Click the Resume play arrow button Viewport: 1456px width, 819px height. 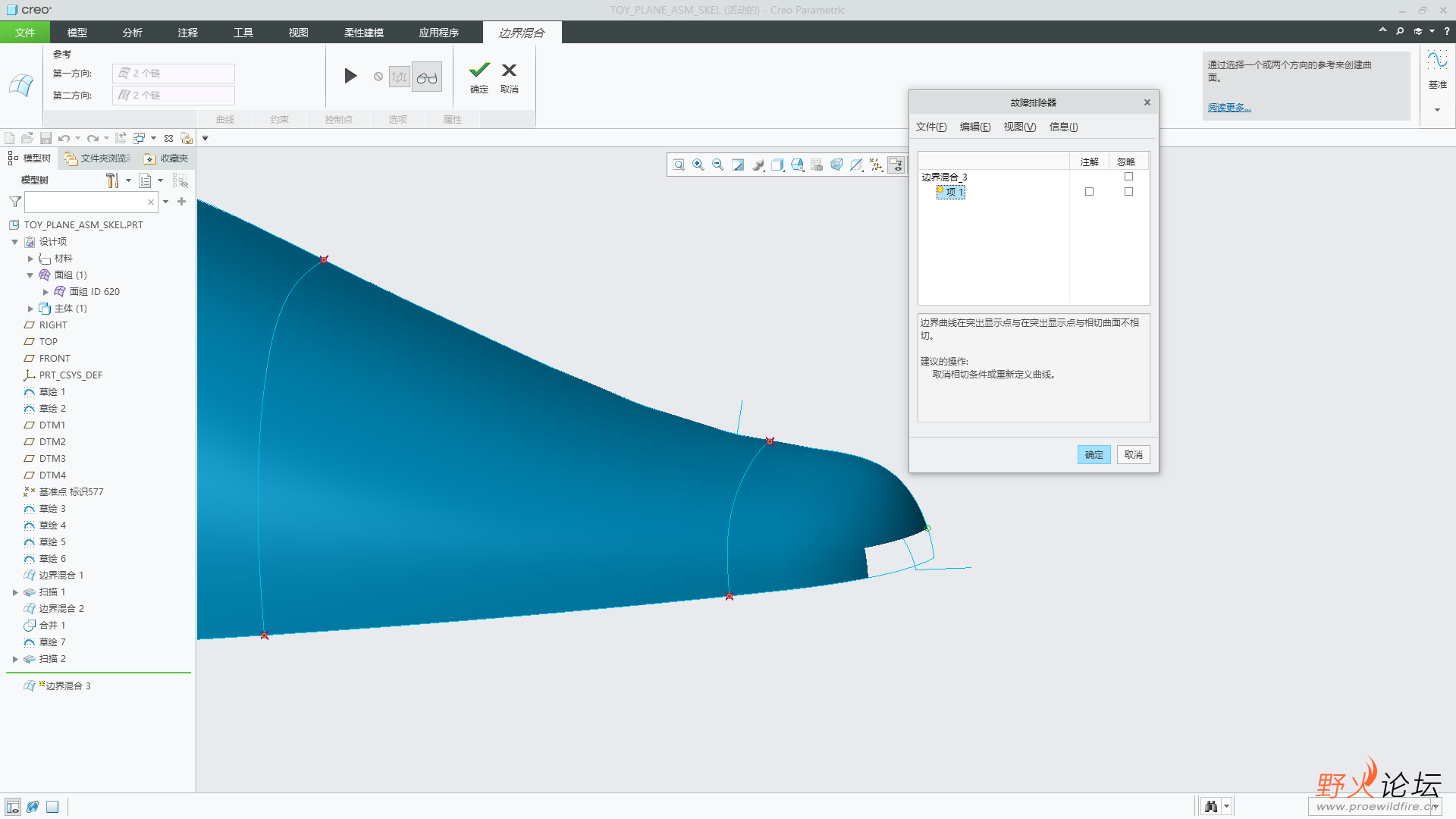coord(350,76)
